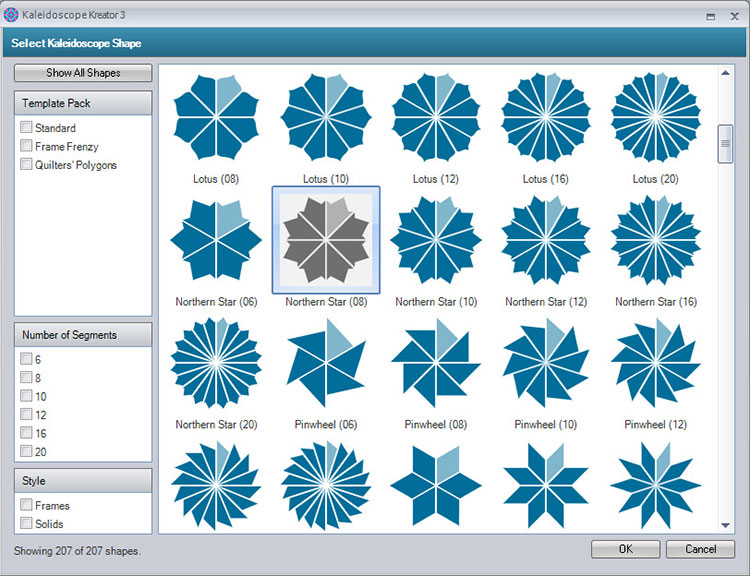Click the scrollbar down arrow

pyautogui.click(x=726, y=525)
